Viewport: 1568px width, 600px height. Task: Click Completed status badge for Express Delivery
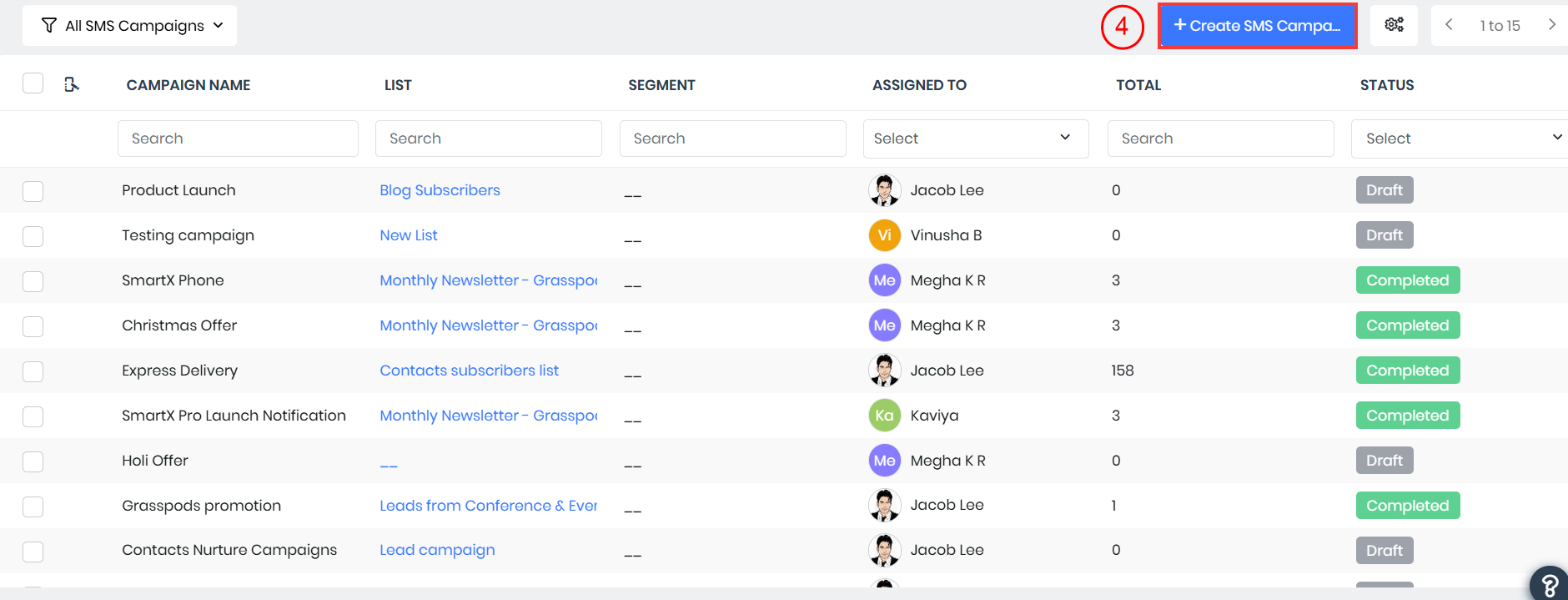1407,371
